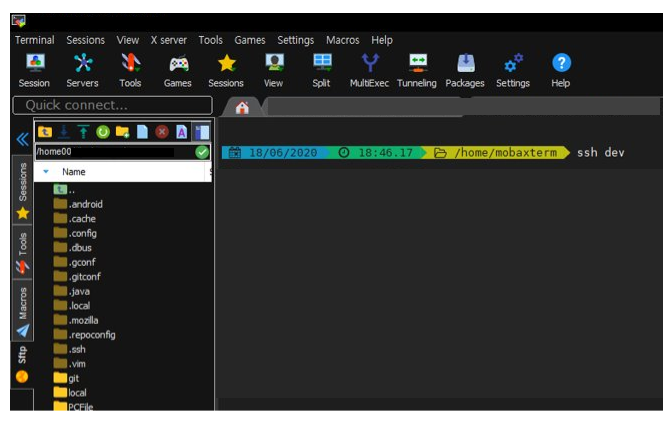Open the Home terminal tab

(x=242, y=108)
